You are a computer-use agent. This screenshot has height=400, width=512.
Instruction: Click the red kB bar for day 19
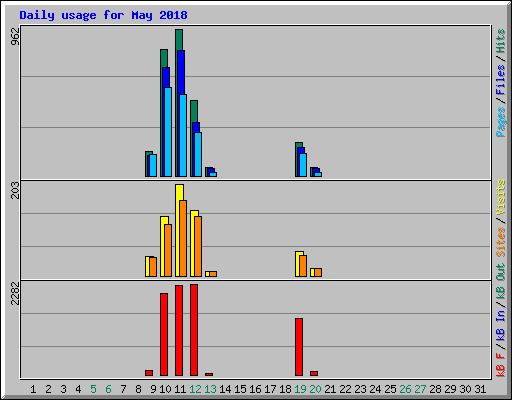[299, 347]
